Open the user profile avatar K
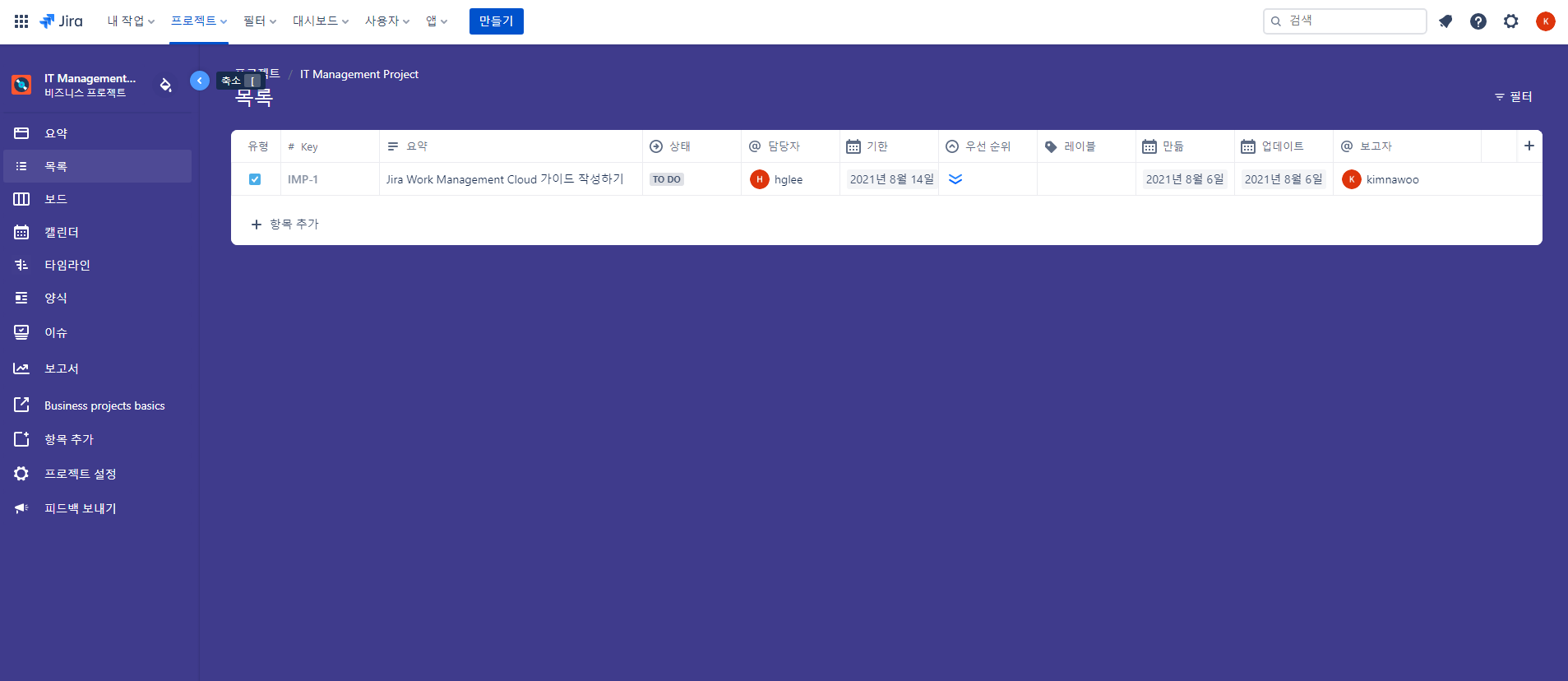The height and width of the screenshot is (681, 1568). 1546,21
